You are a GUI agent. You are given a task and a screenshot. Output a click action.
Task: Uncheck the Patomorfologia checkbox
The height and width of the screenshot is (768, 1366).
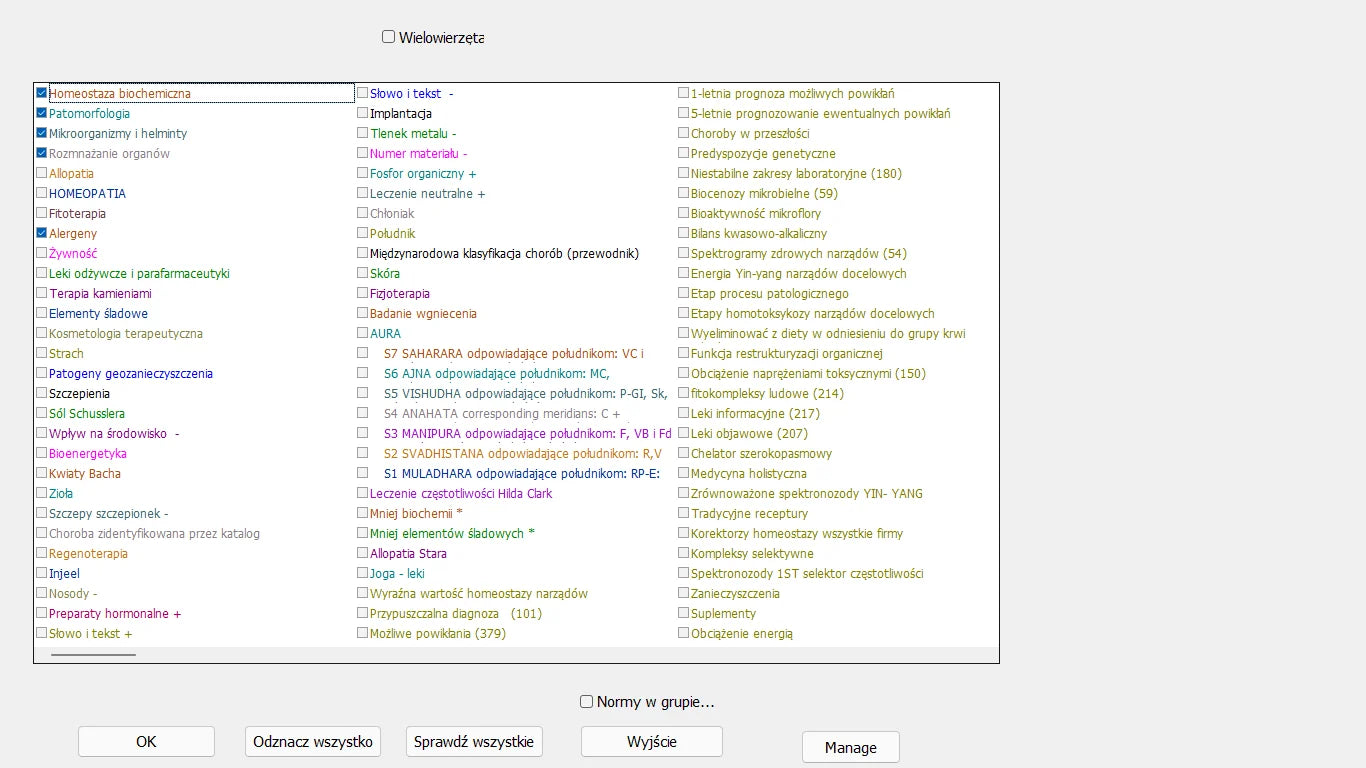coord(42,113)
